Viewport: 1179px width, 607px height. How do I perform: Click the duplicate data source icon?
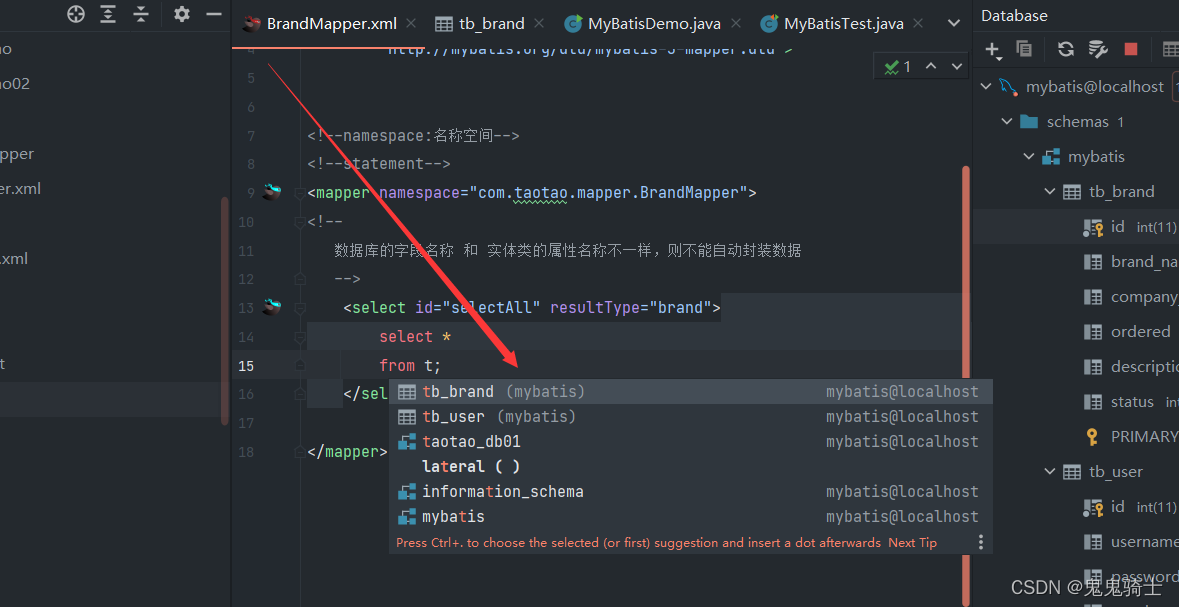point(1024,49)
